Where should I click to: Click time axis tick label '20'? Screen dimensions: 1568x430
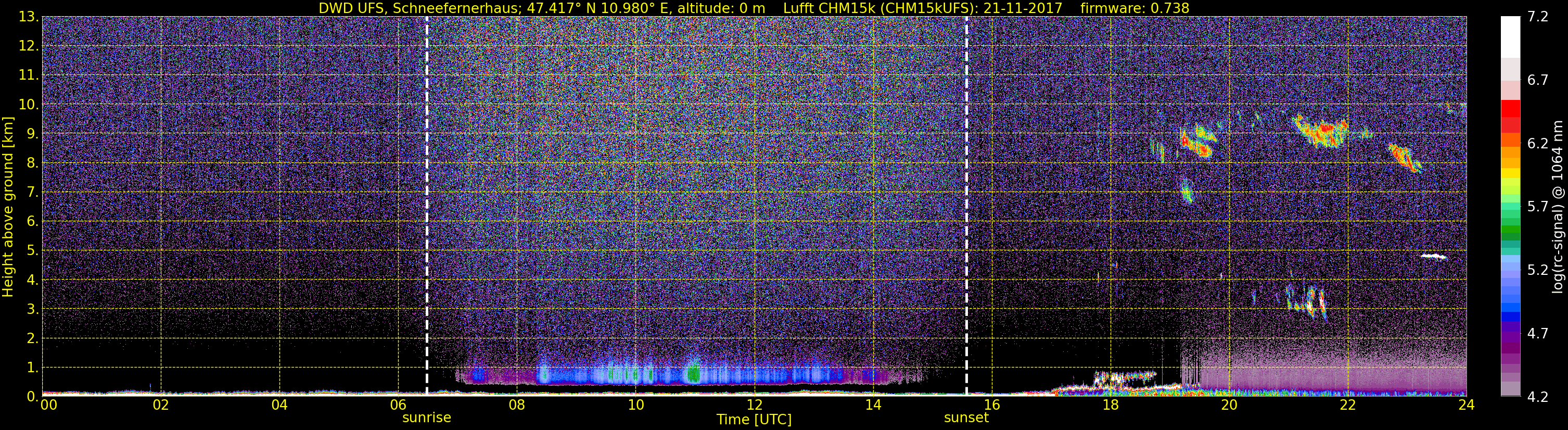click(1229, 406)
